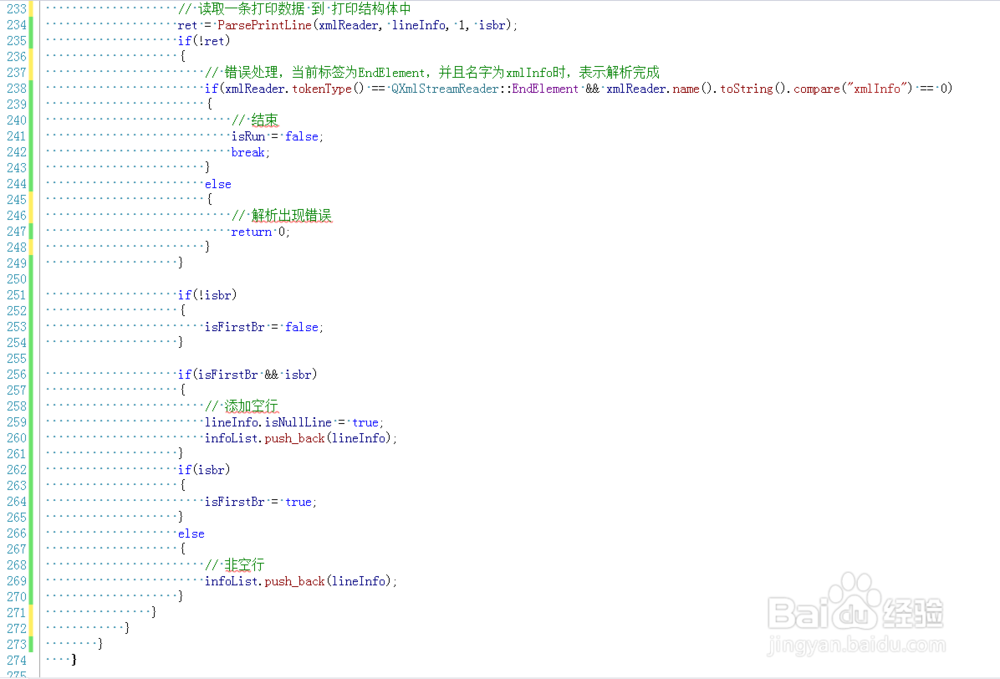Click the green change marker beside line 234

tap(33, 24)
